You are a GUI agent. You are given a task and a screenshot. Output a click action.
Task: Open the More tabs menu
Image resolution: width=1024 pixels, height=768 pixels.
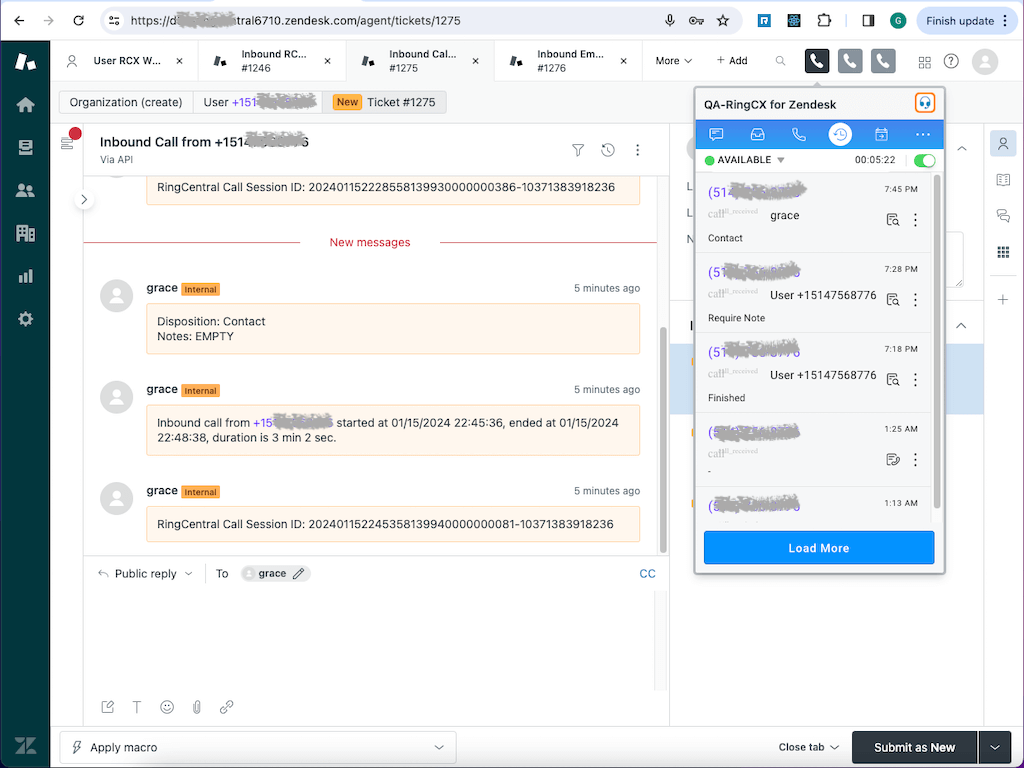coord(671,60)
